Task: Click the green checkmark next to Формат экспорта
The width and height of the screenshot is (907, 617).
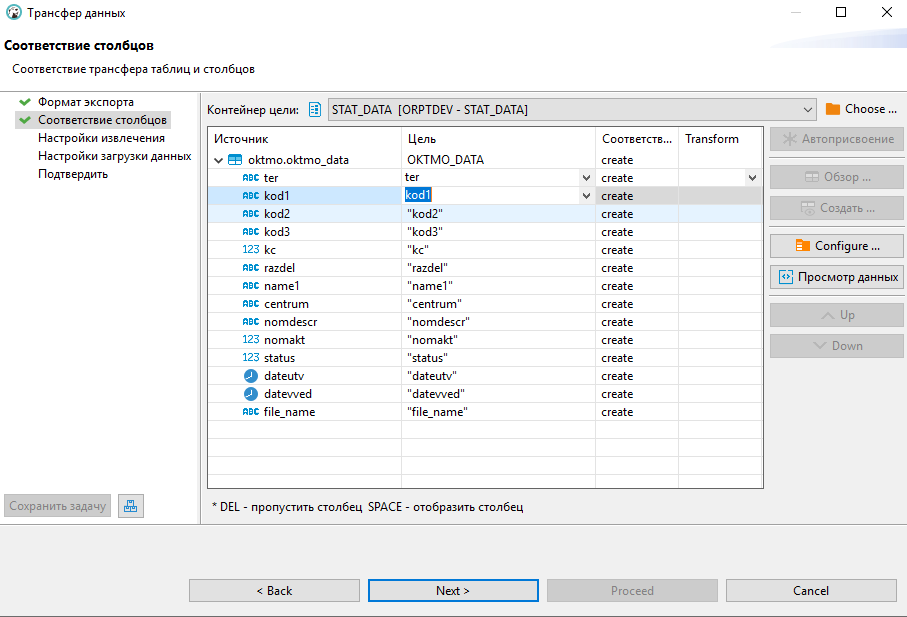Action: point(25,102)
